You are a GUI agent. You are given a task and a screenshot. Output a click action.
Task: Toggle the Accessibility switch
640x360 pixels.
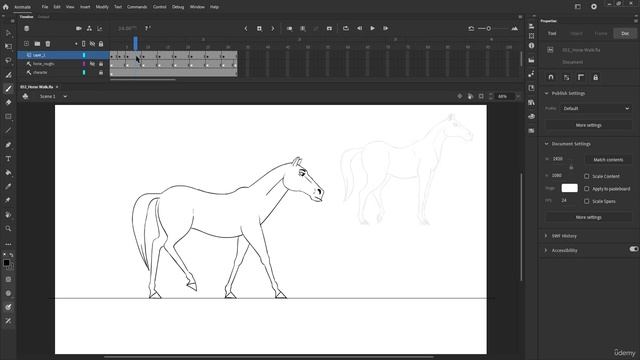click(x=633, y=249)
